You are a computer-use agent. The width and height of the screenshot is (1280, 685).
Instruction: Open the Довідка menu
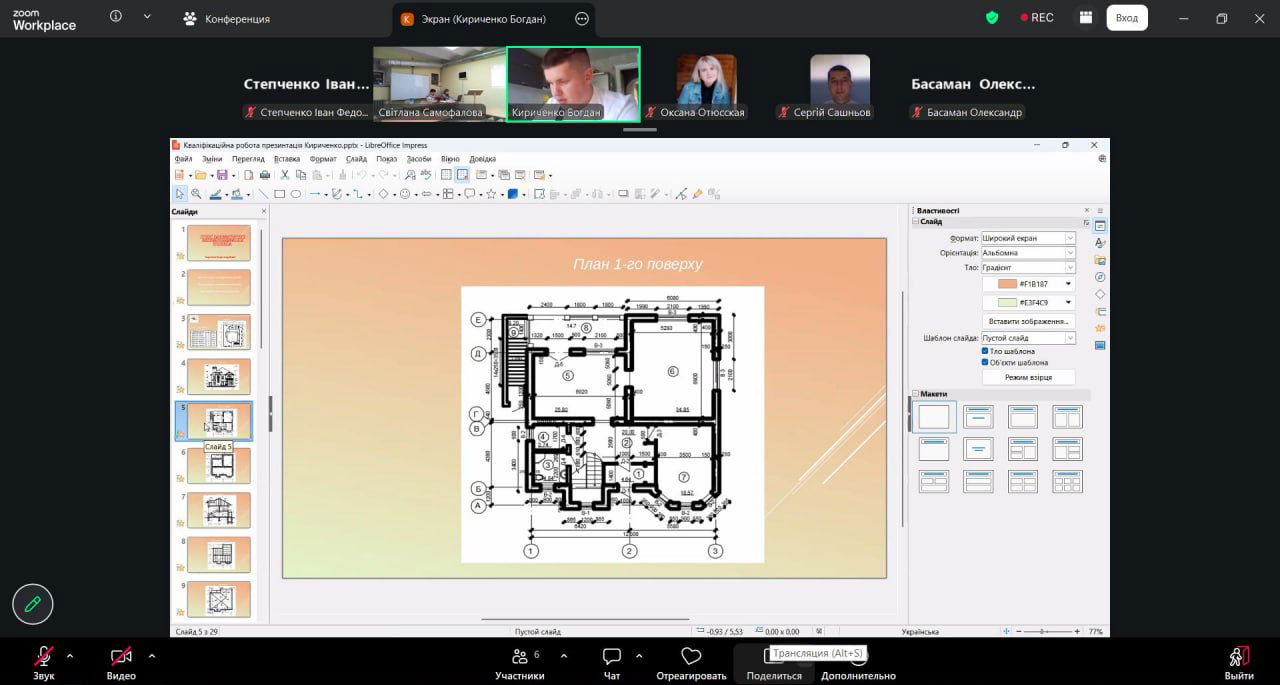[482, 158]
